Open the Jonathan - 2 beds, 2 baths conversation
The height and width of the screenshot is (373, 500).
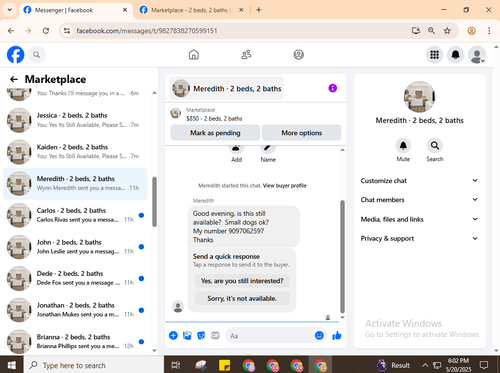[75, 310]
